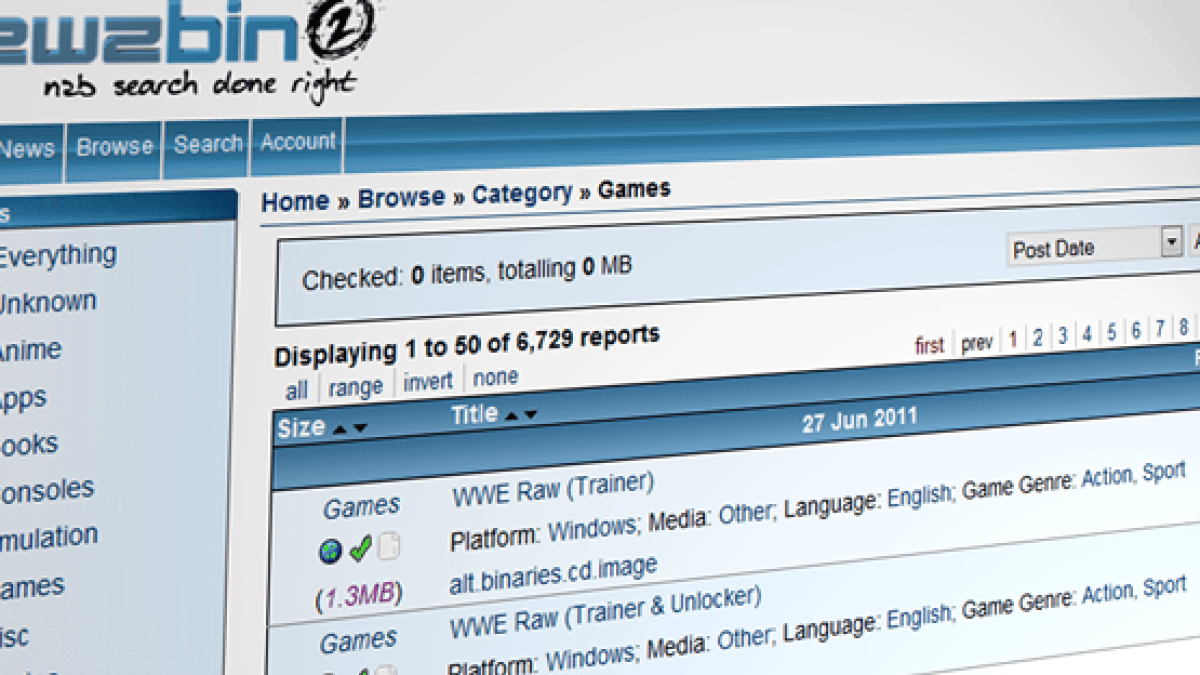Go to results page 3
Image resolution: width=1200 pixels, height=675 pixels.
tap(1062, 336)
